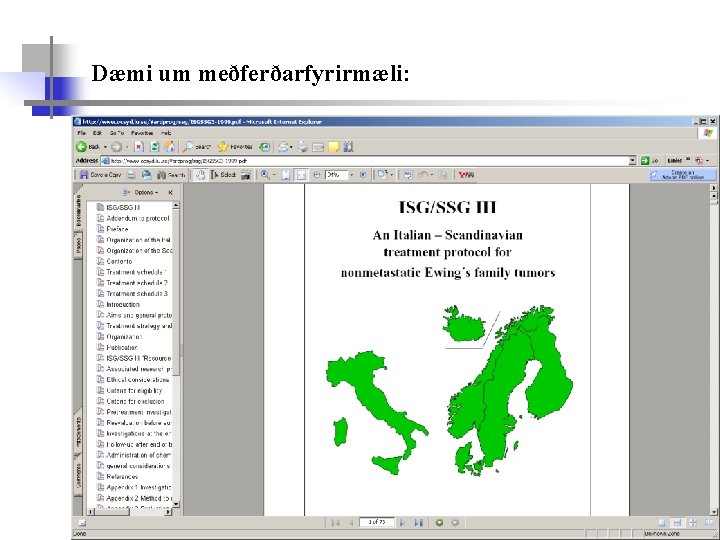
Task: Print the page from the IE toolbar
Action: pyautogui.click(x=302, y=147)
